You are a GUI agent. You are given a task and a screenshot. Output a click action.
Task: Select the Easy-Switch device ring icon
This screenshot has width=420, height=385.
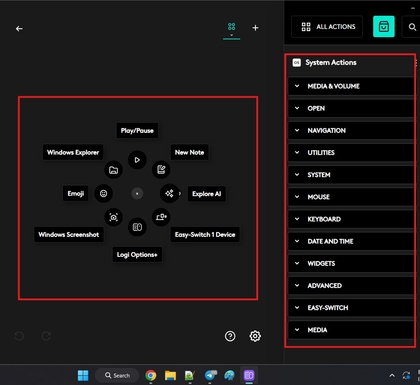(161, 217)
